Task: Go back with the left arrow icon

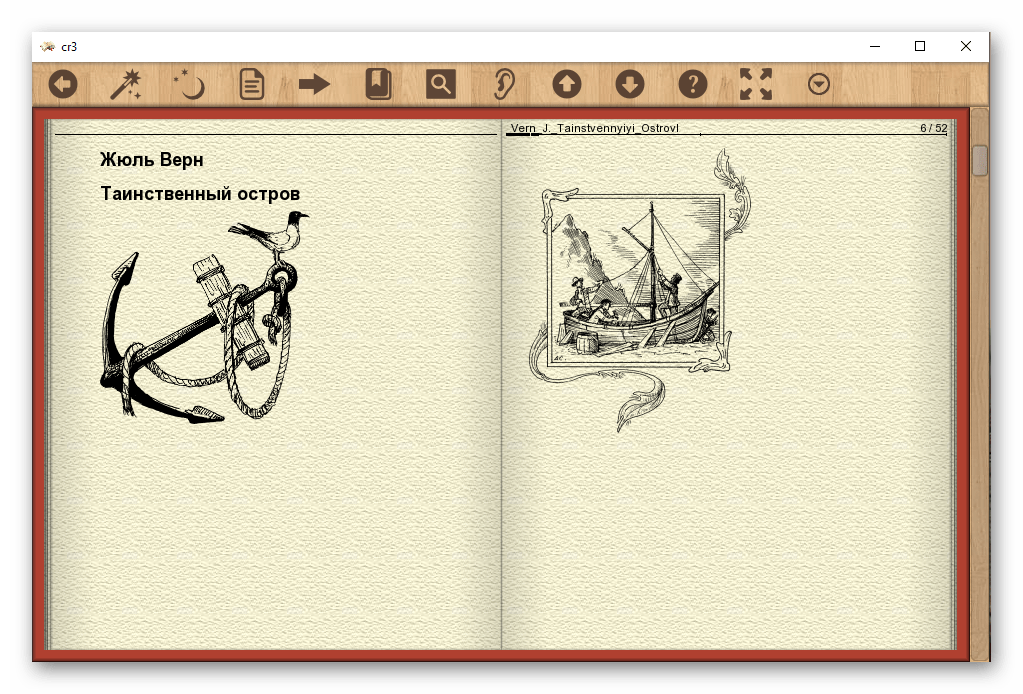Action: click(63, 84)
